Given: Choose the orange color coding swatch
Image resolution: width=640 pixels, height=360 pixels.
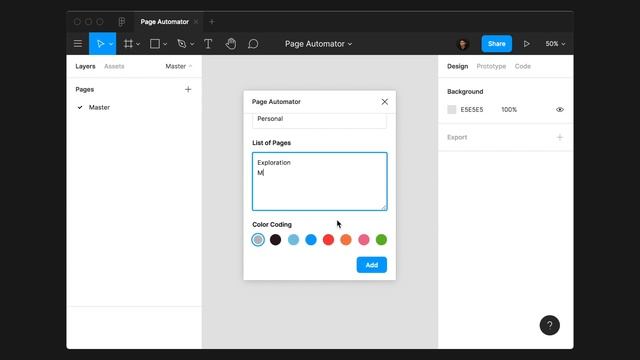Looking at the screenshot, I should coord(346,240).
